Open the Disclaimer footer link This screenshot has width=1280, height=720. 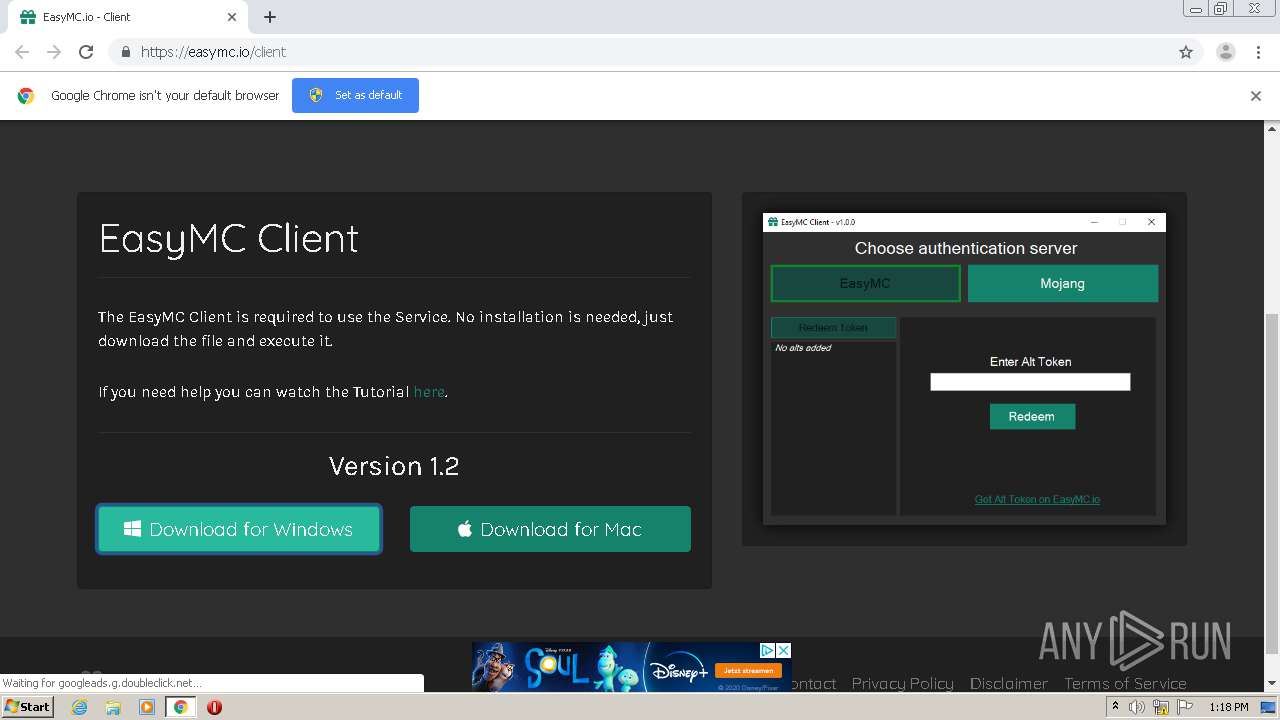click(x=1008, y=683)
